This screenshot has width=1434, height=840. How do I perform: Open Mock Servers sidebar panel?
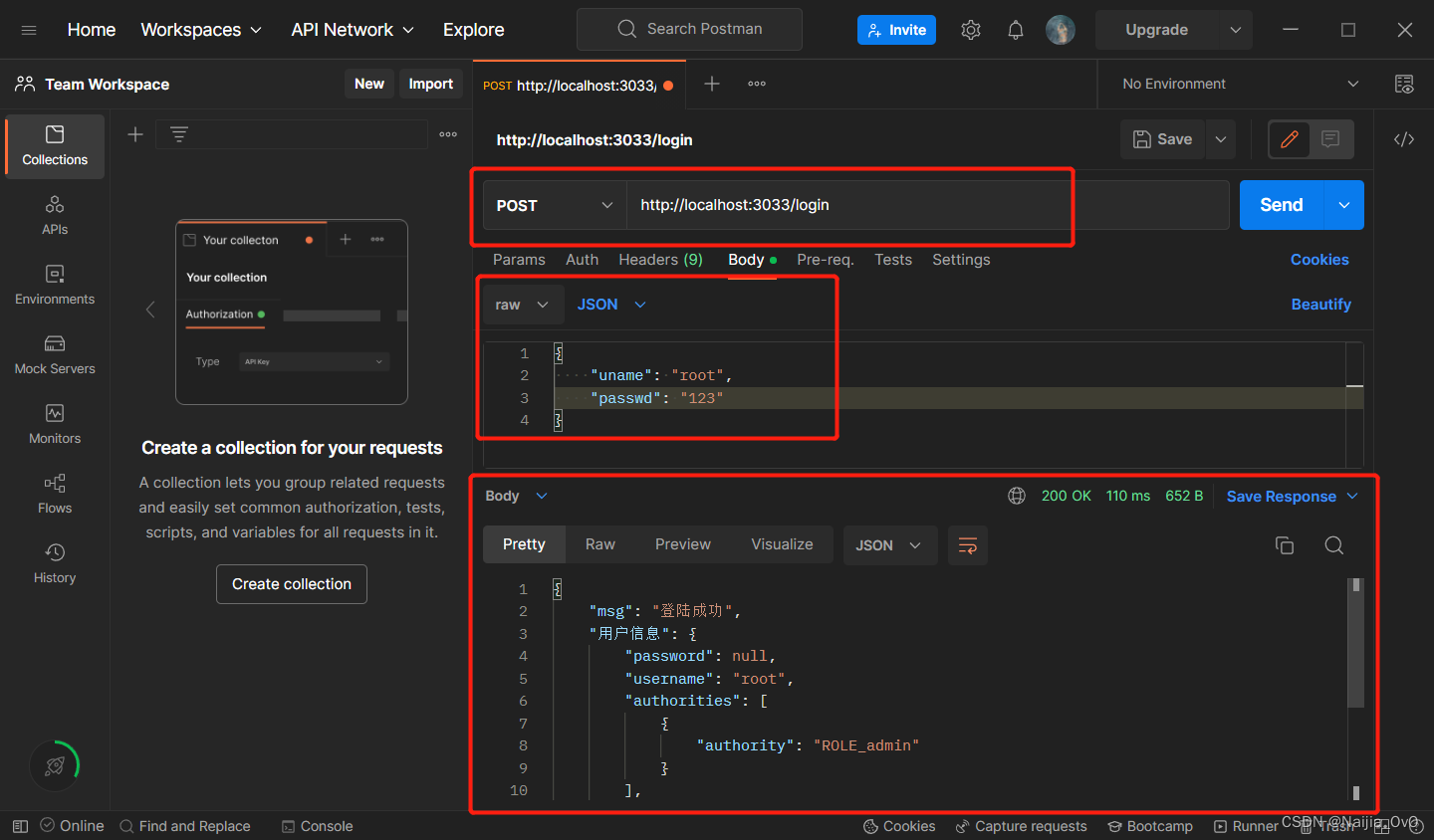point(55,355)
